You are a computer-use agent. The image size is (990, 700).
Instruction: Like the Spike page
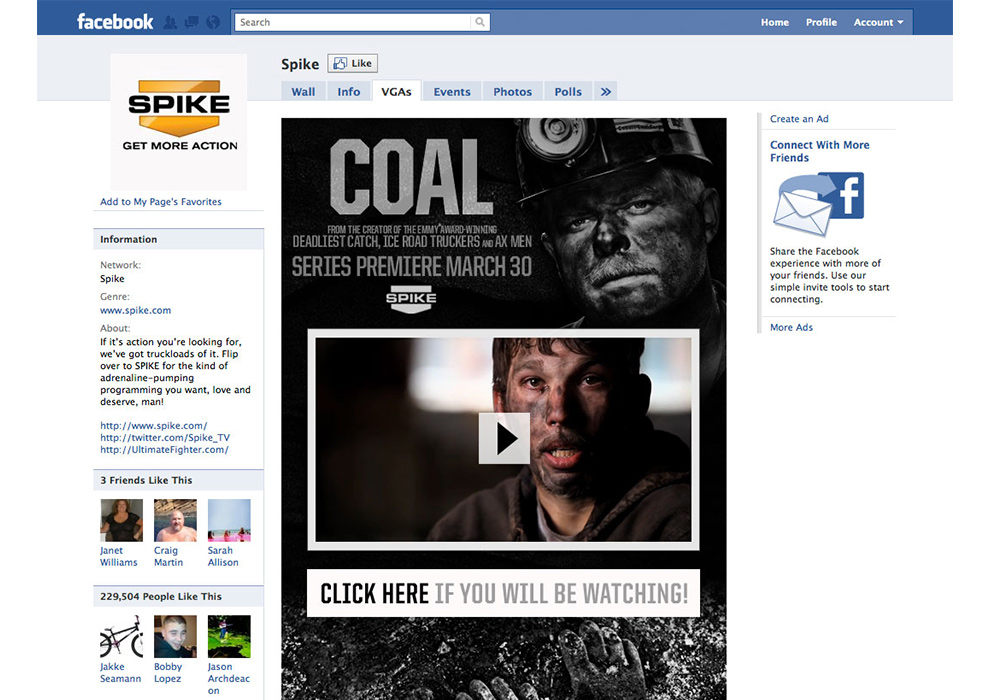(352, 63)
